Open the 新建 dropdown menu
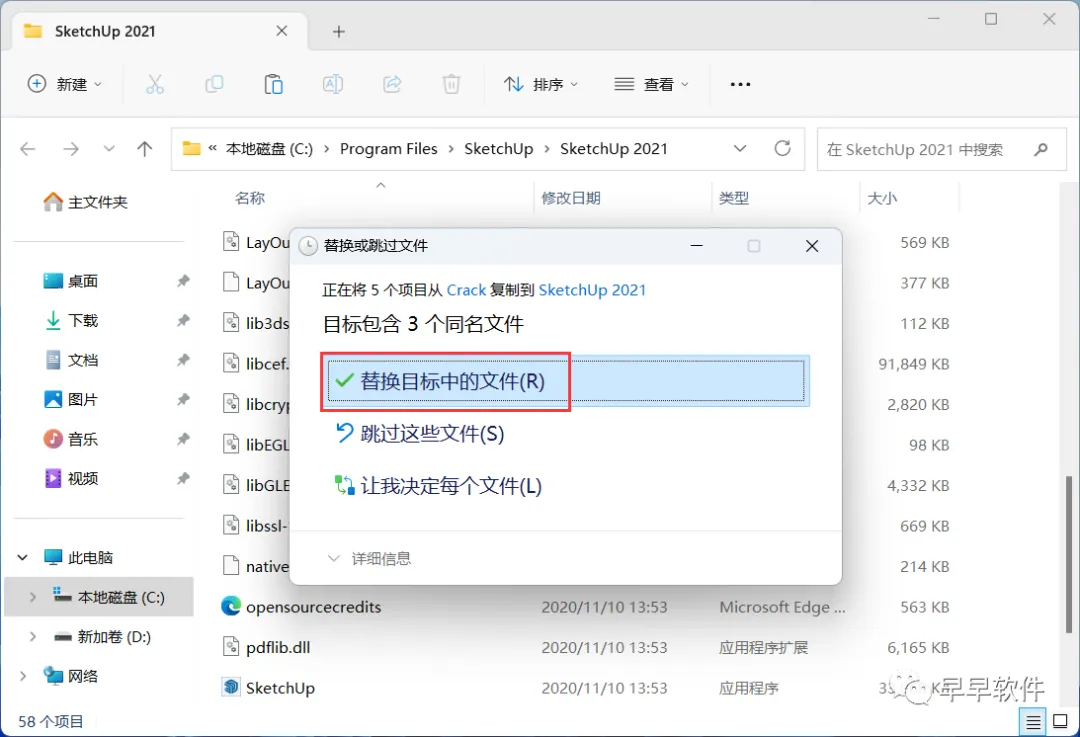 point(65,84)
